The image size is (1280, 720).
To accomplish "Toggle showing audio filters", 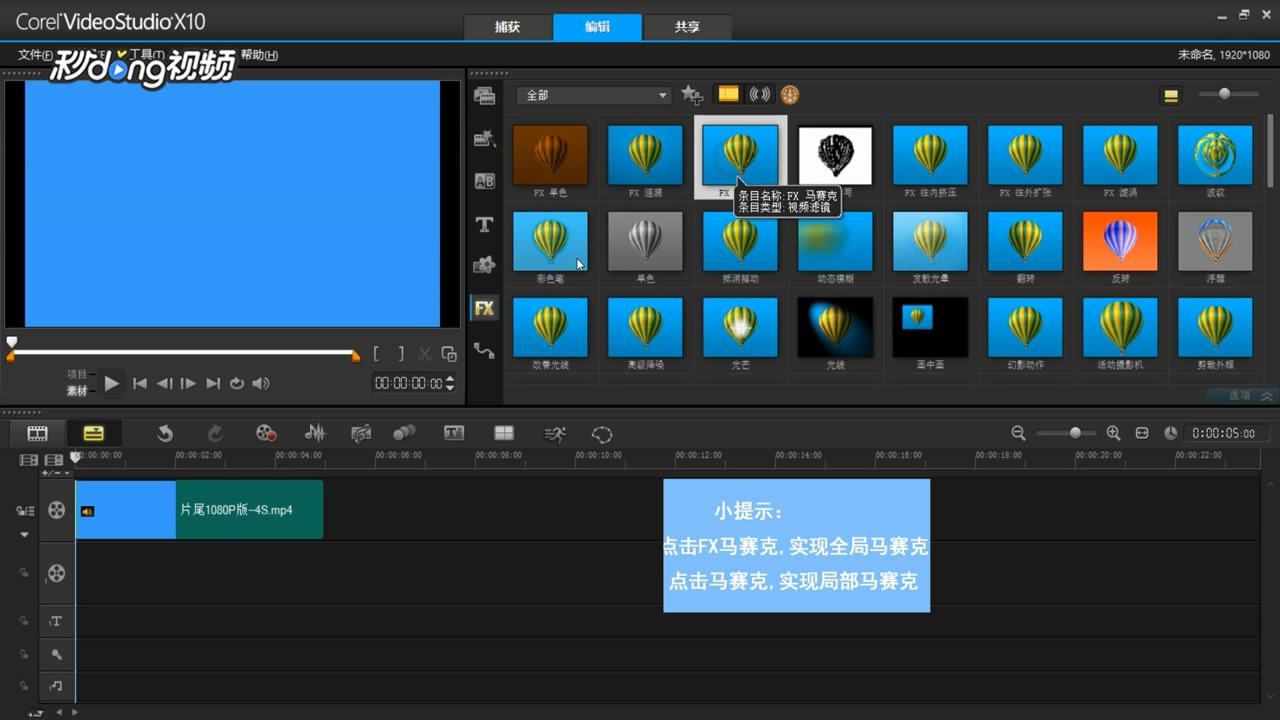I will click(760, 94).
